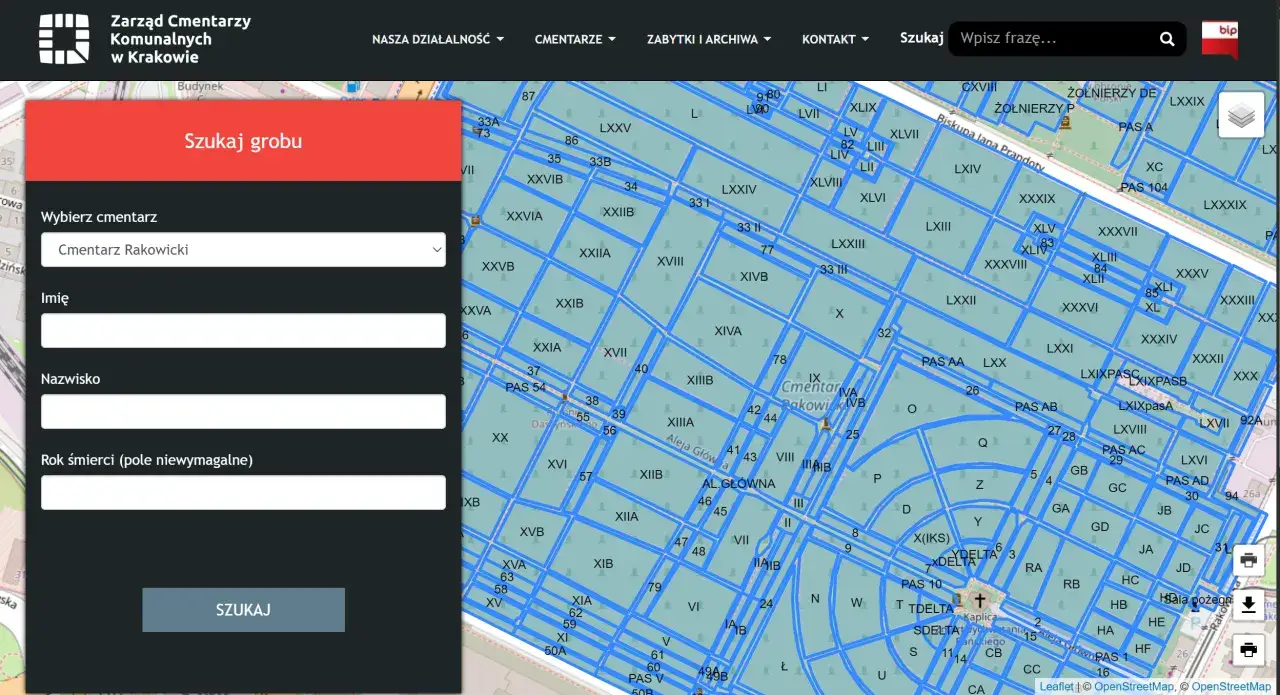Select section XXXIX on the map

[x=1037, y=199]
